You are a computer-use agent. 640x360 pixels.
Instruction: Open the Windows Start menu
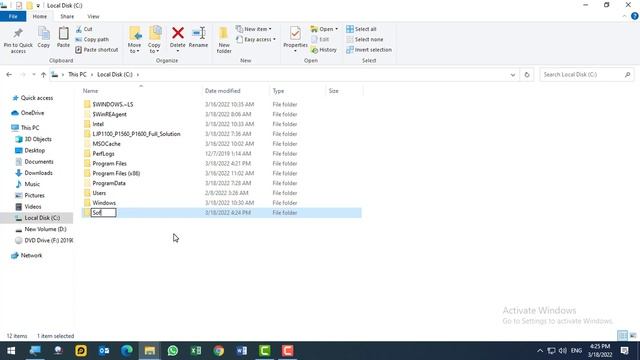(11, 351)
